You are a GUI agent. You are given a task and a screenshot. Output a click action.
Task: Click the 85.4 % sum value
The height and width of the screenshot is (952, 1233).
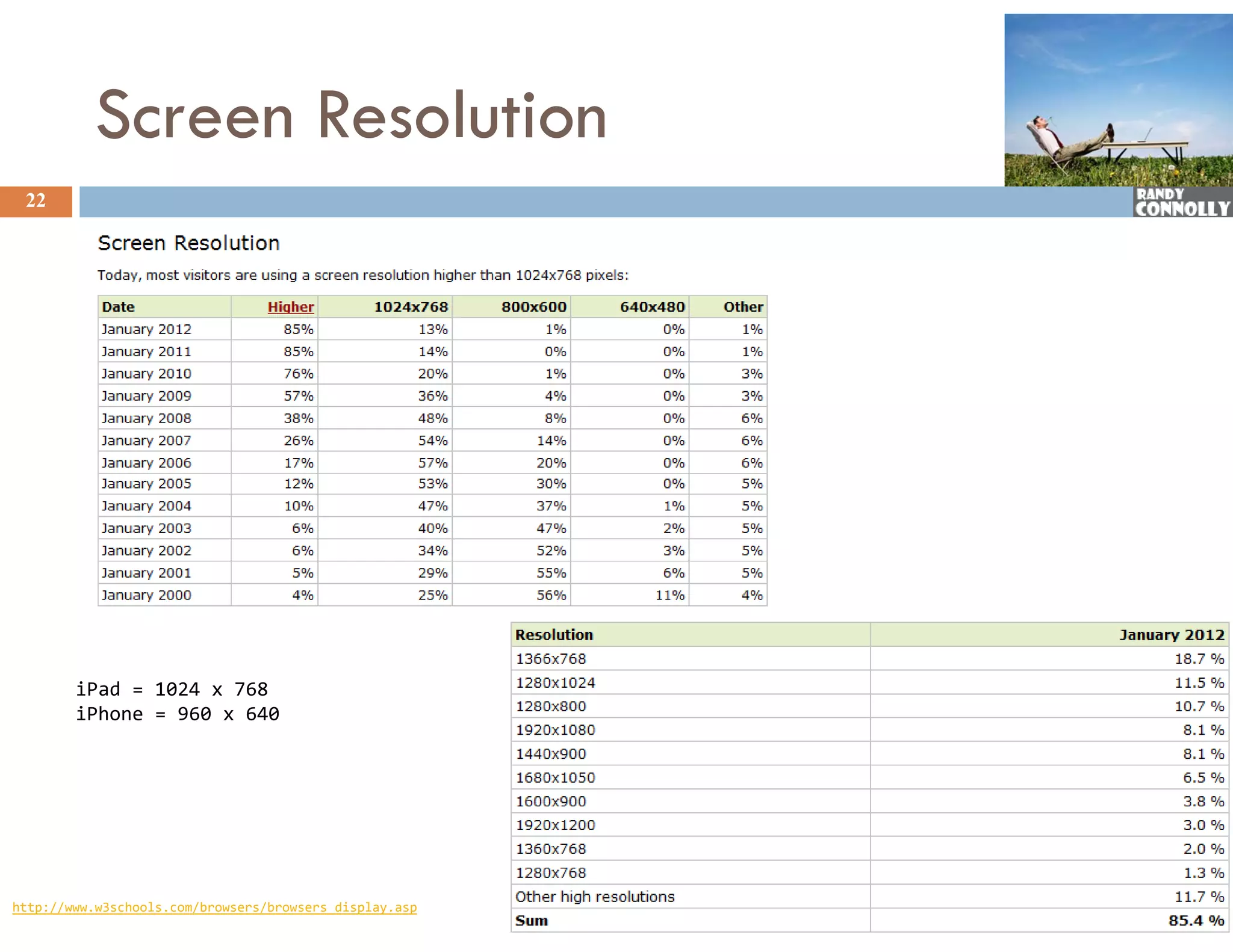tap(1196, 921)
